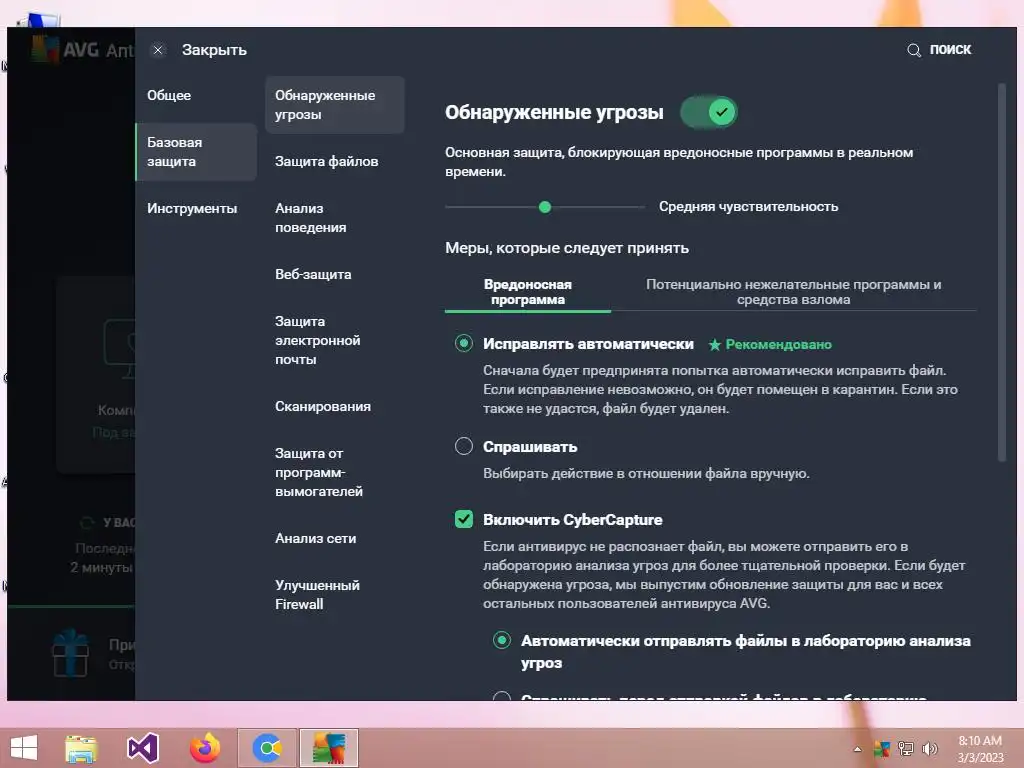Viewport: 1024px width, 768px height.
Task: Click the AVG icon in system tray
Action: point(882,749)
